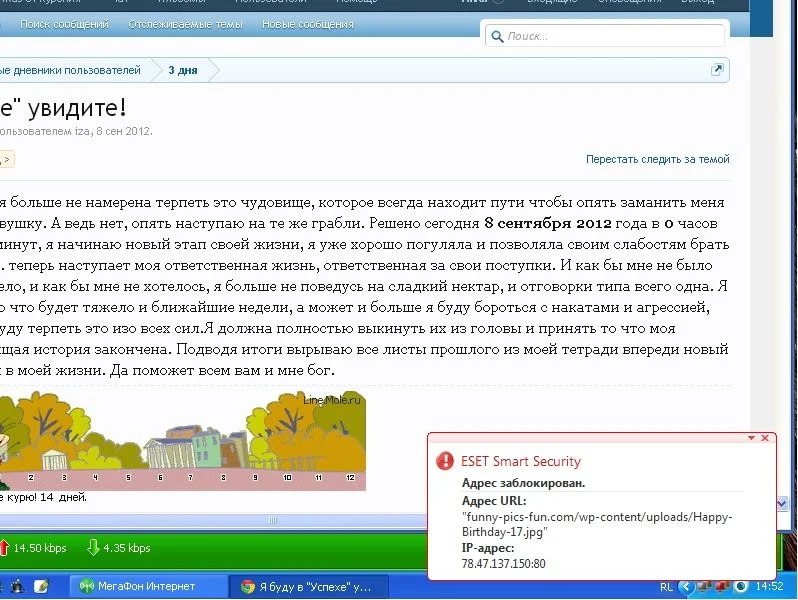Open the ESET notification dropdown arrow
This screenshot has height=600, width=798.
pos(751,438)
